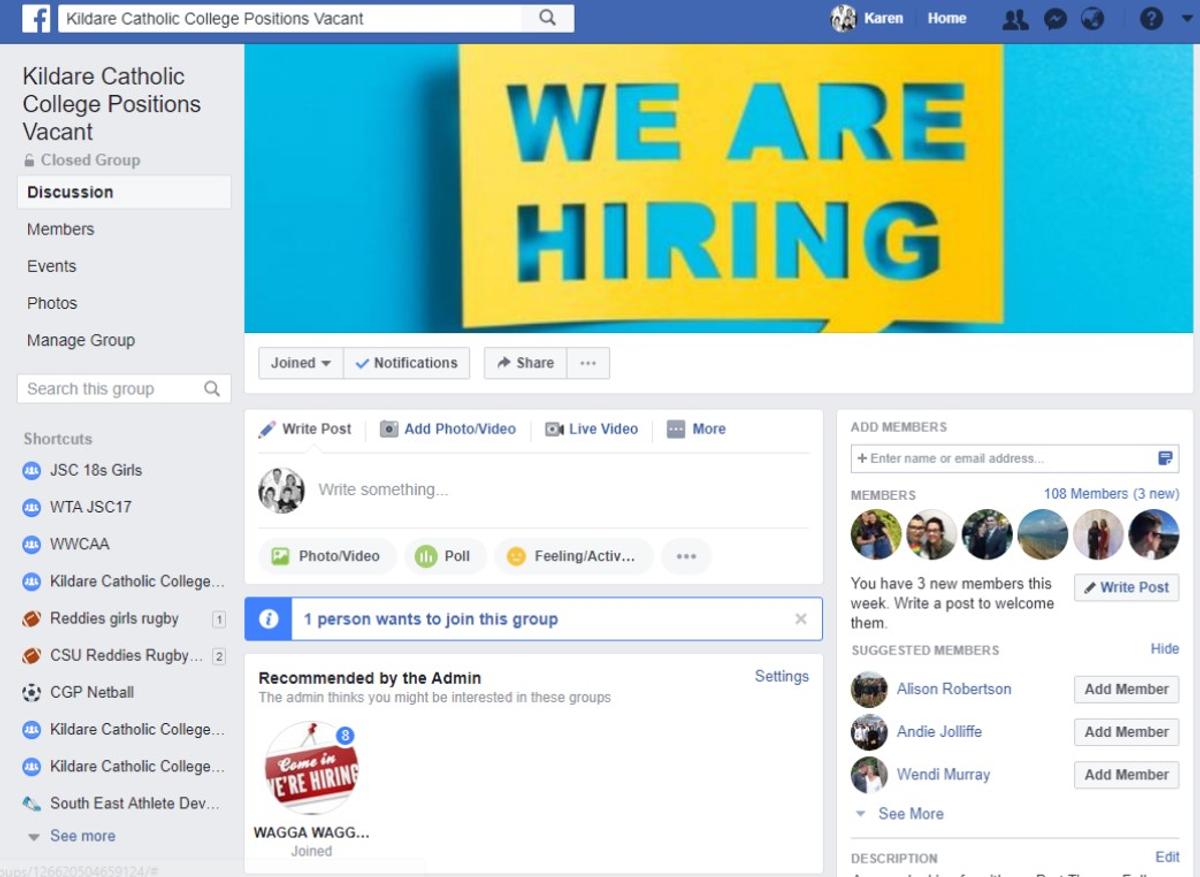Click the Facebook logo icon
The height and width of the screenshot is (877, 1200).
[36, 18]
